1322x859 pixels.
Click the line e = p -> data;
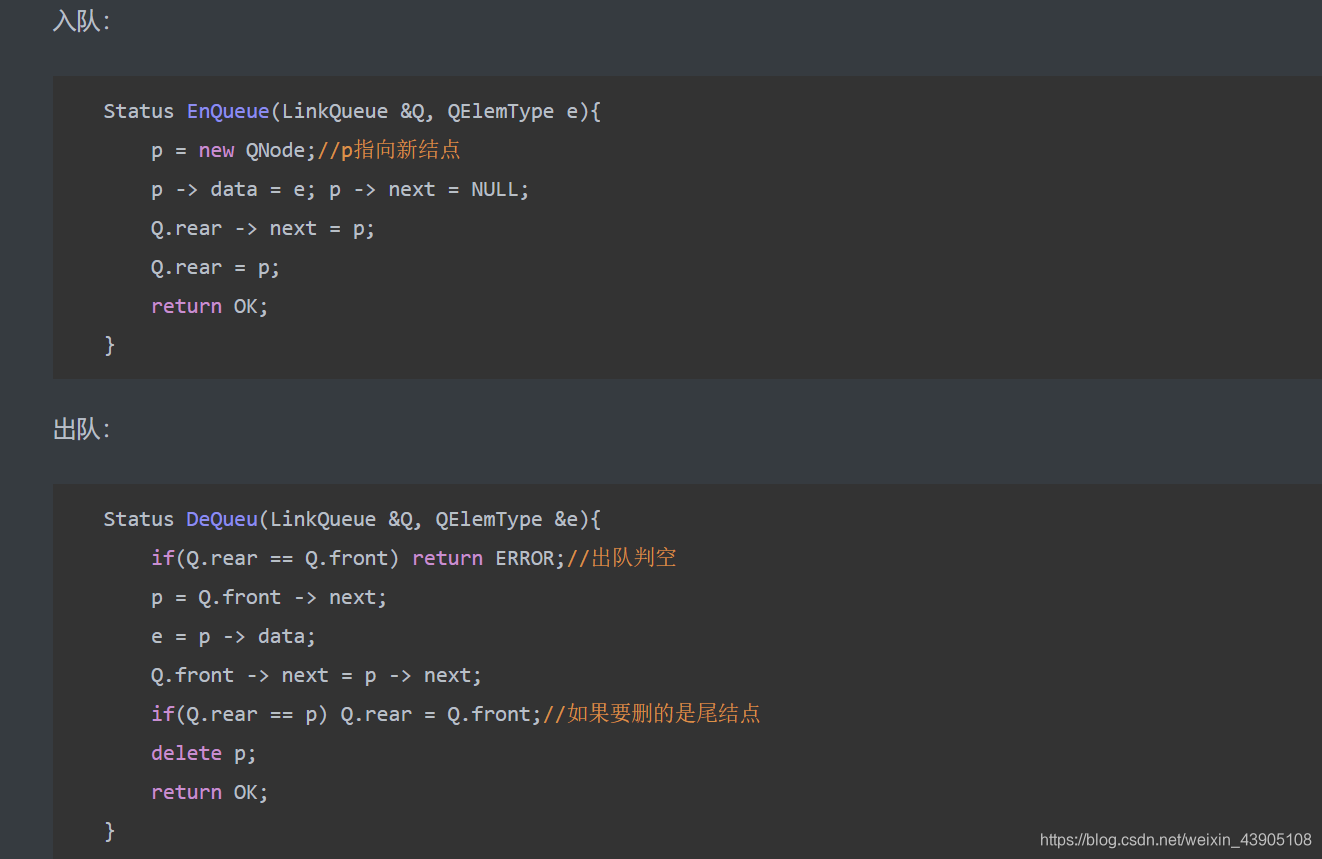[x=233, y=636]
